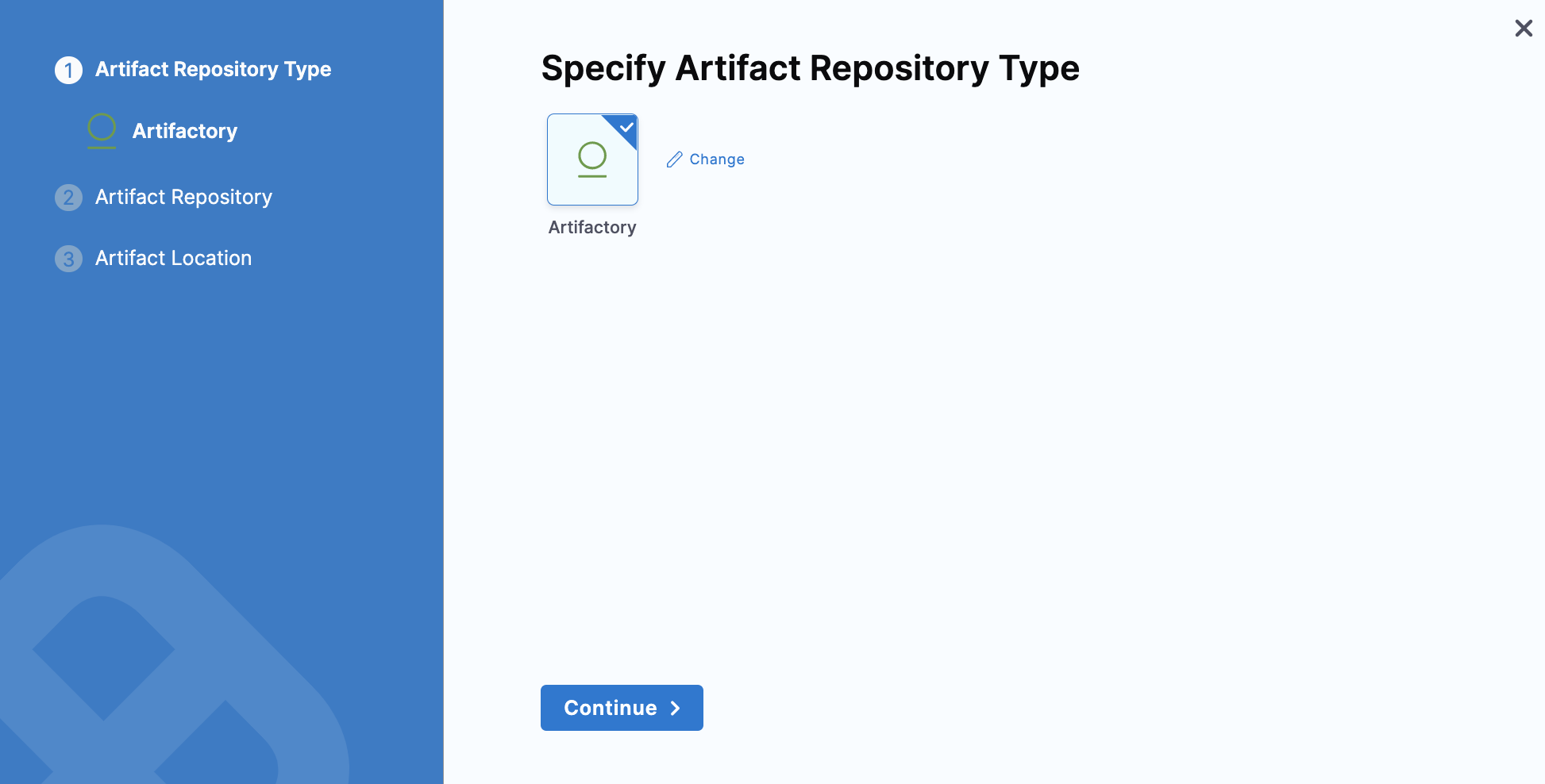Click the Specify Artifact Repository Type heading
This screenshot has width=1545, height=784.
click(810, 68)
